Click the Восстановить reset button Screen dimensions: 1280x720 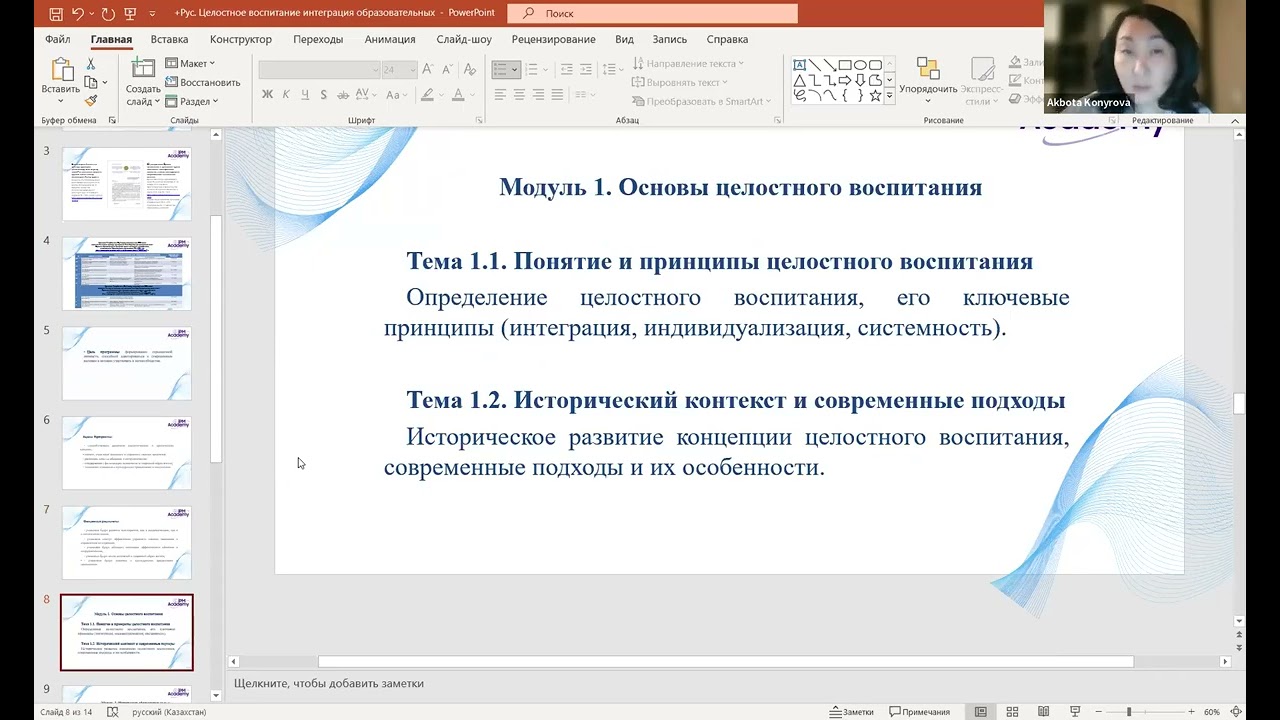203,82
